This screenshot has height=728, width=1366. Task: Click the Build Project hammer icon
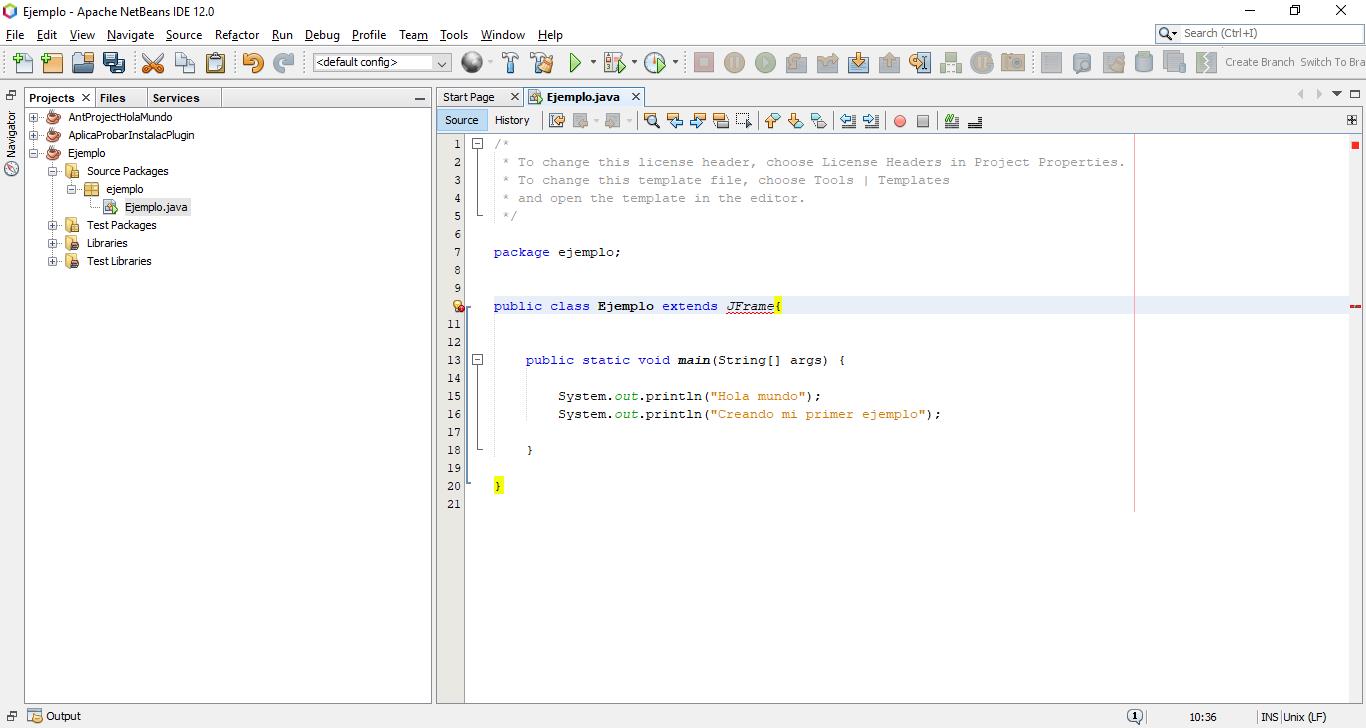coord(511,63)
